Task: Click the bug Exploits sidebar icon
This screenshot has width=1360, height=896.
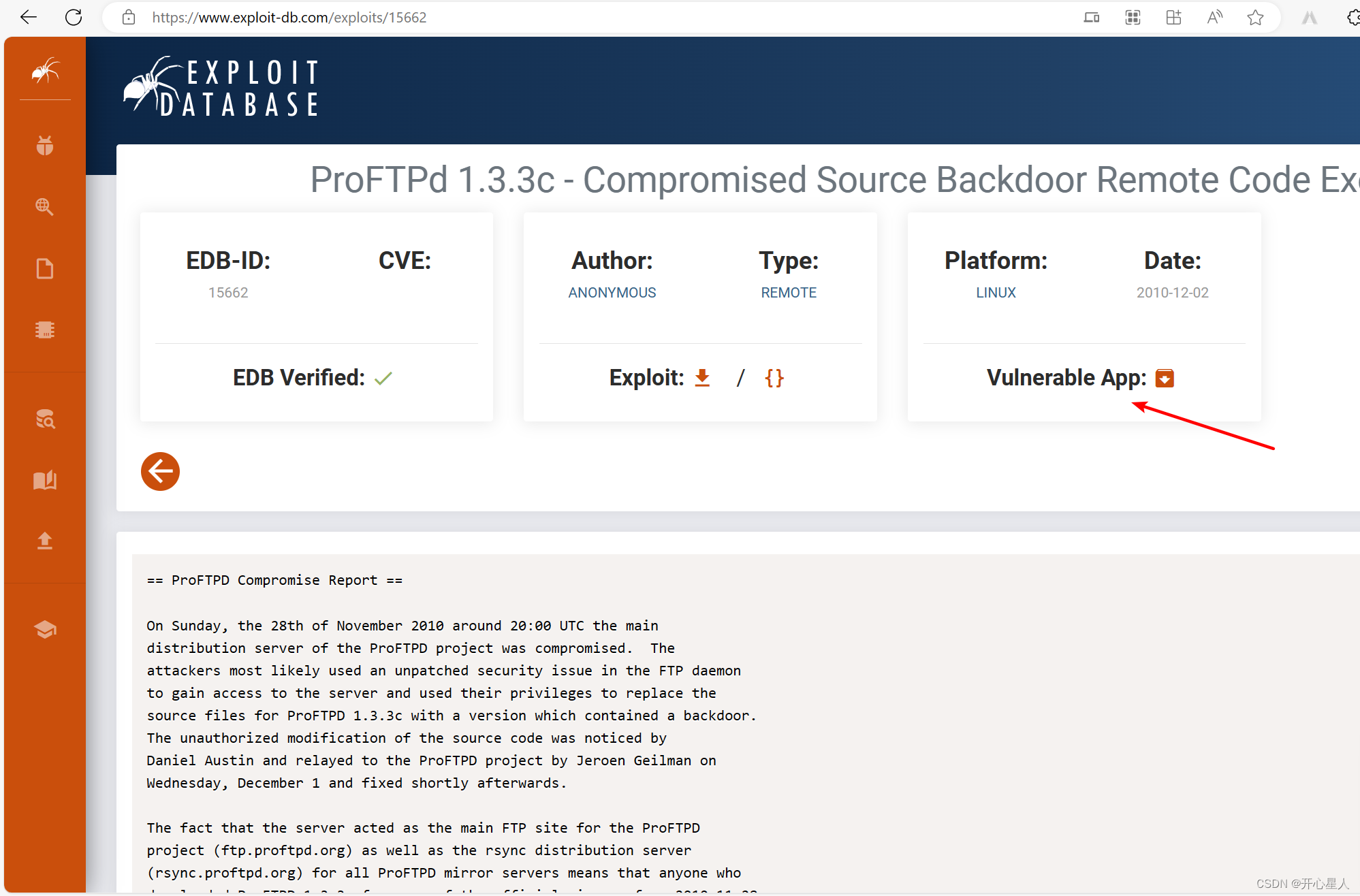Action: [45, 145]
